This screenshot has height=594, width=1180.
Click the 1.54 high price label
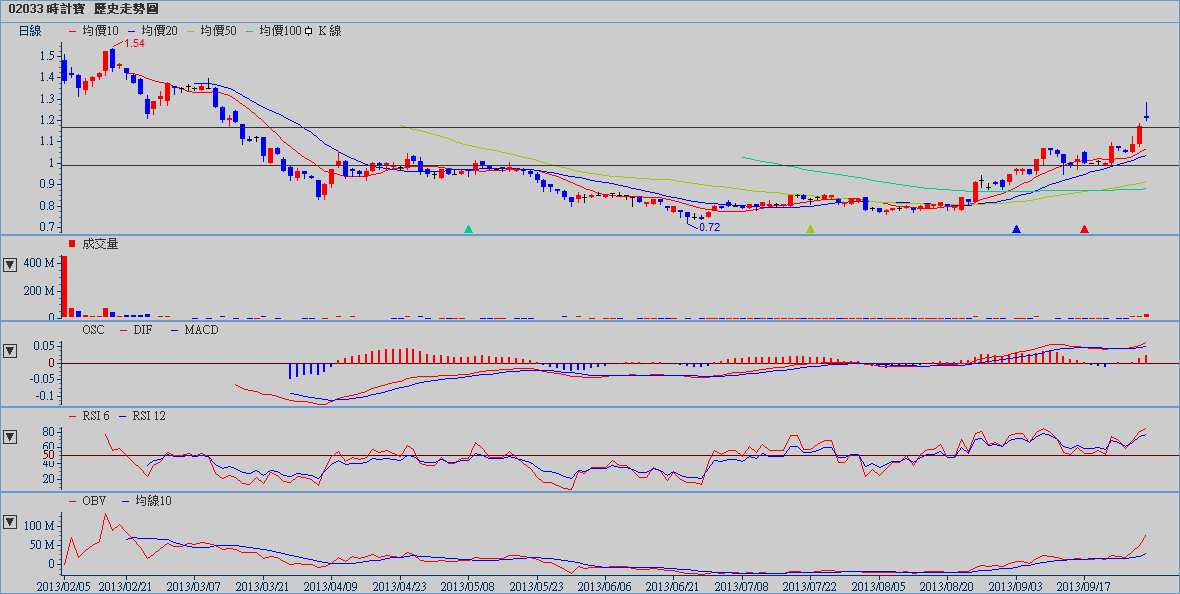tap(134, 44)
